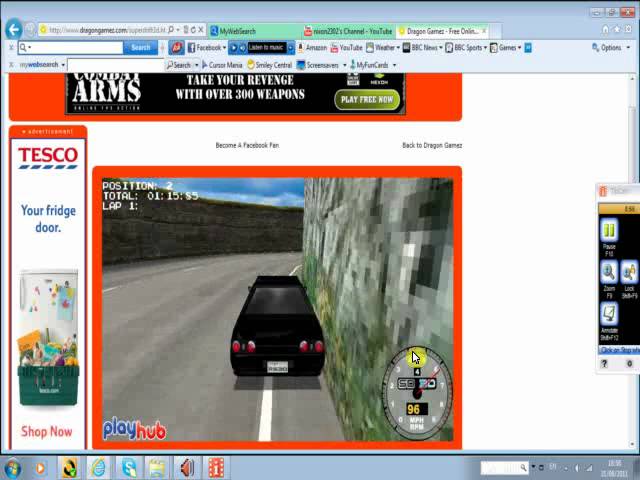This screenshot has width=640, height=480.
Task: Open the yellow notes taskbar icon
Action: [157, 468]
